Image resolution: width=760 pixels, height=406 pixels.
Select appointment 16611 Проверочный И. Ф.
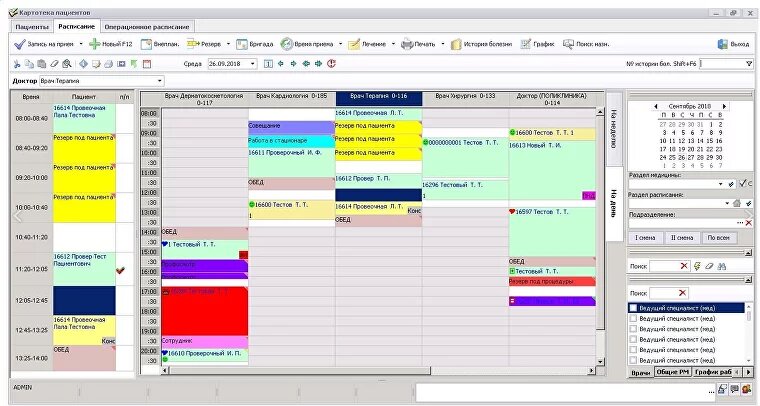292,163
